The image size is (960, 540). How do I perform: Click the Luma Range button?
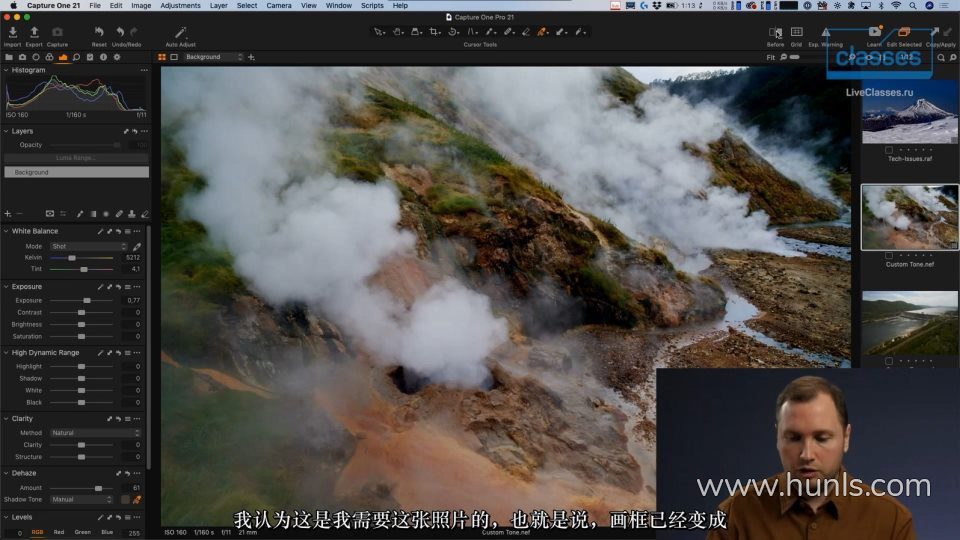pos(76,158)
